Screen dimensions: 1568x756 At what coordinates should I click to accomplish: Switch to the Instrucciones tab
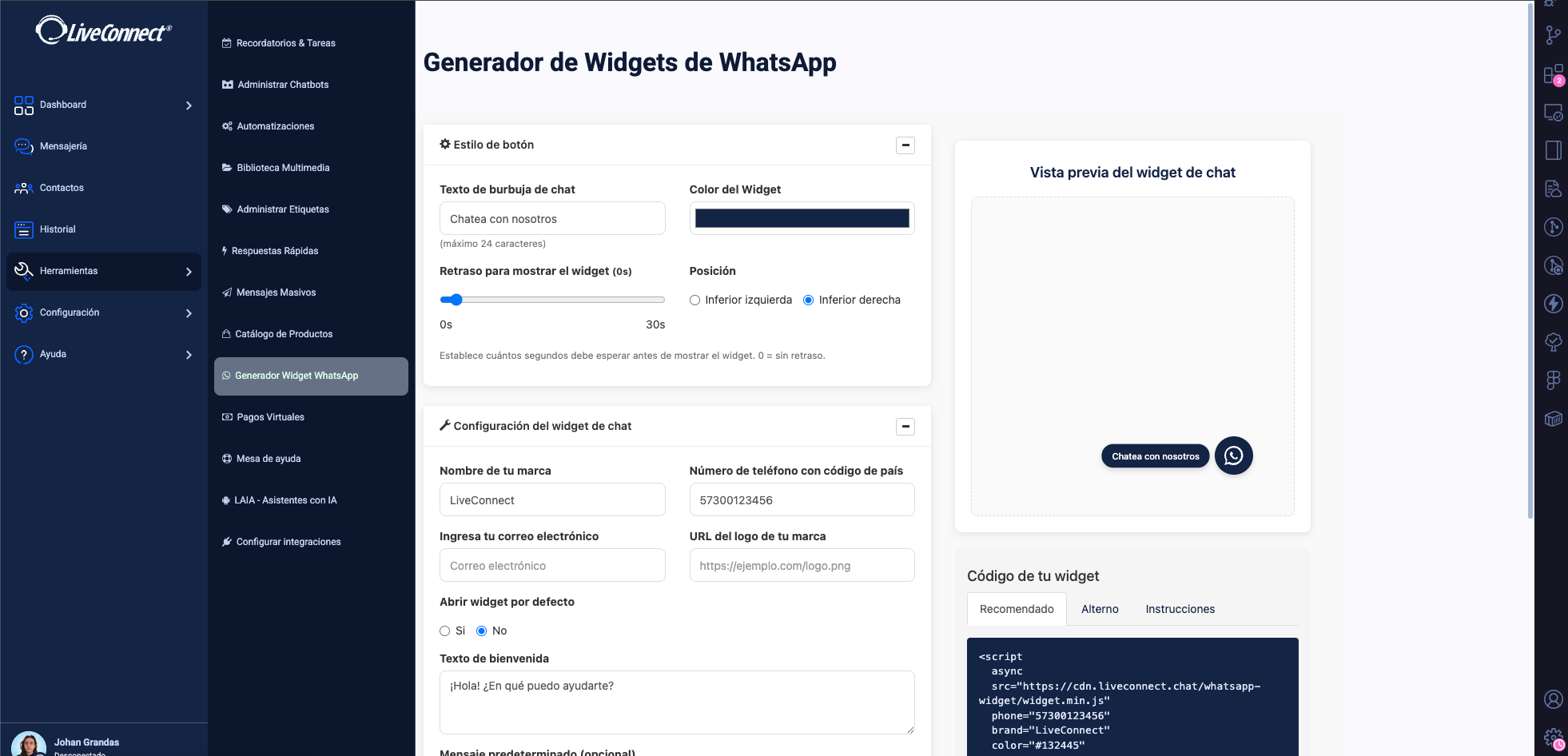click(1180, 609)
